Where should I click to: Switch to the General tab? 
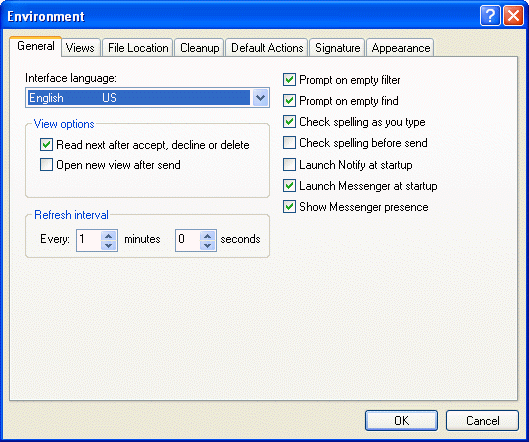click(36, 46)
